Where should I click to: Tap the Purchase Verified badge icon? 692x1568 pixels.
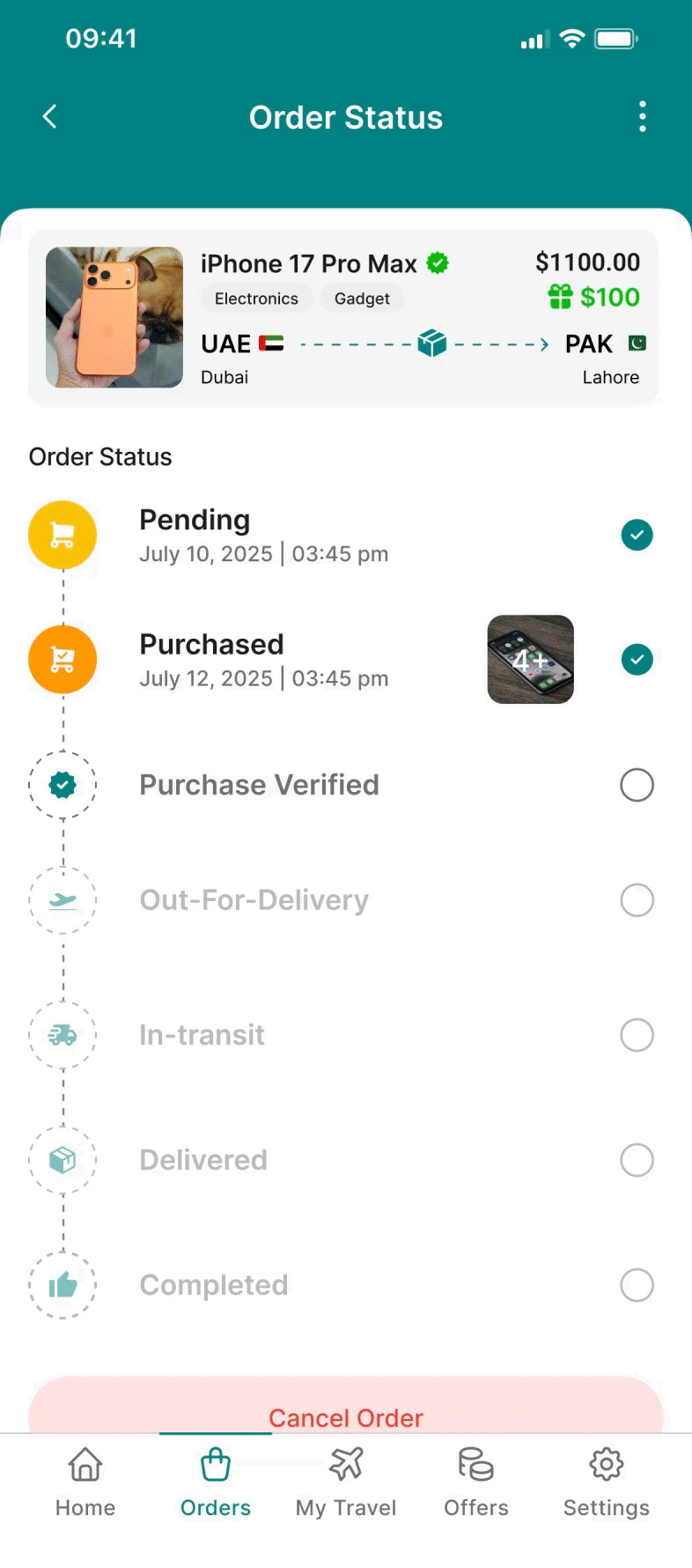click(x=63, y=785)
